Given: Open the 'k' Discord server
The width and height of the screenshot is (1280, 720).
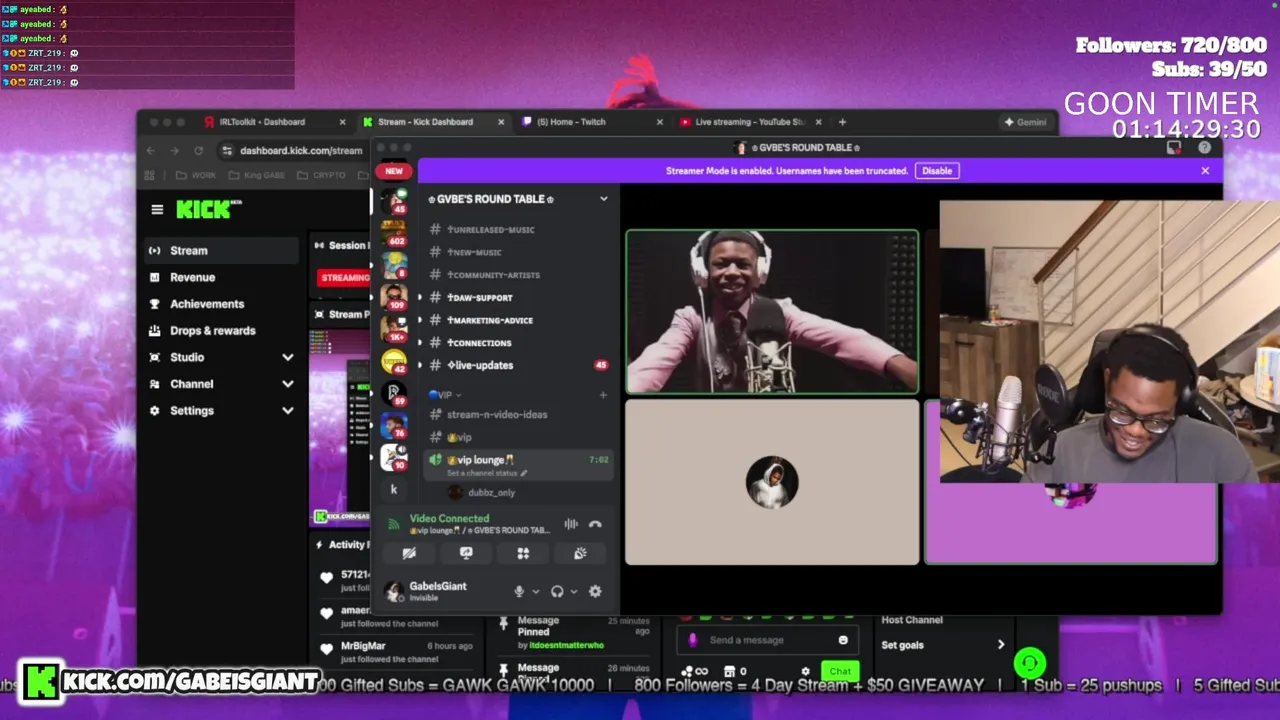Looking at the screenshot, I should point(394,489).
